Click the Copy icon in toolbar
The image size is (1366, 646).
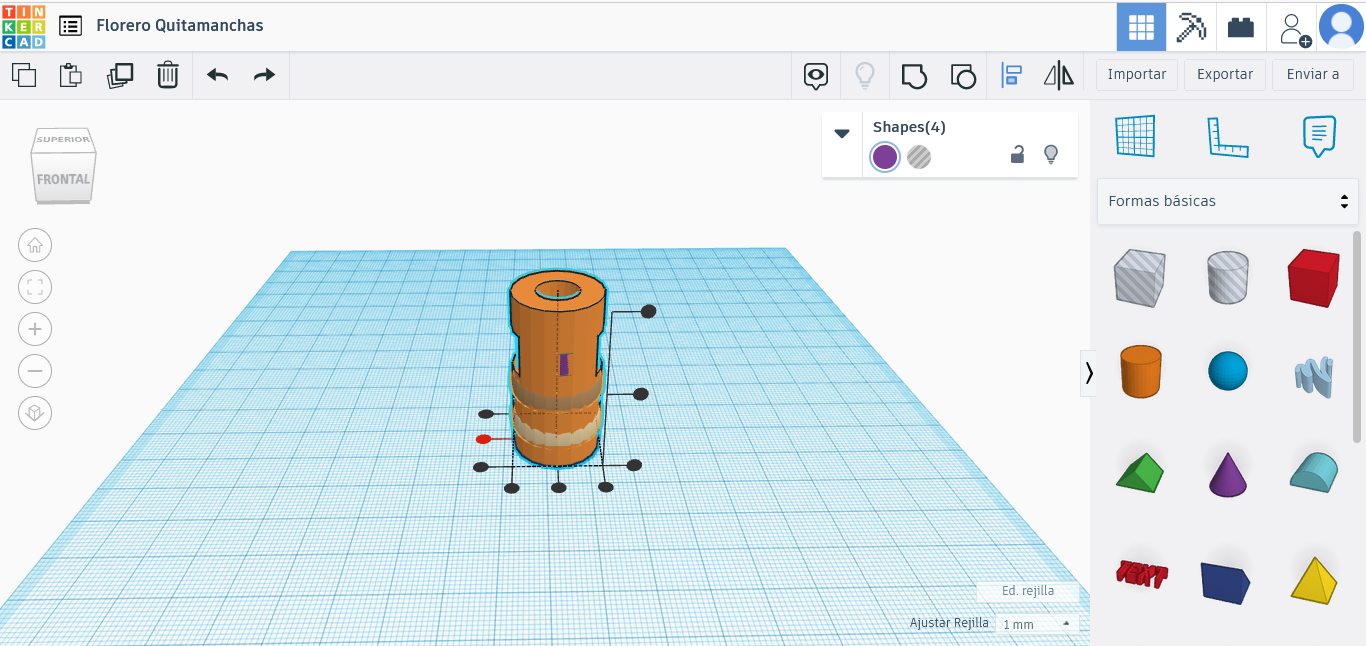click(24, 75)
